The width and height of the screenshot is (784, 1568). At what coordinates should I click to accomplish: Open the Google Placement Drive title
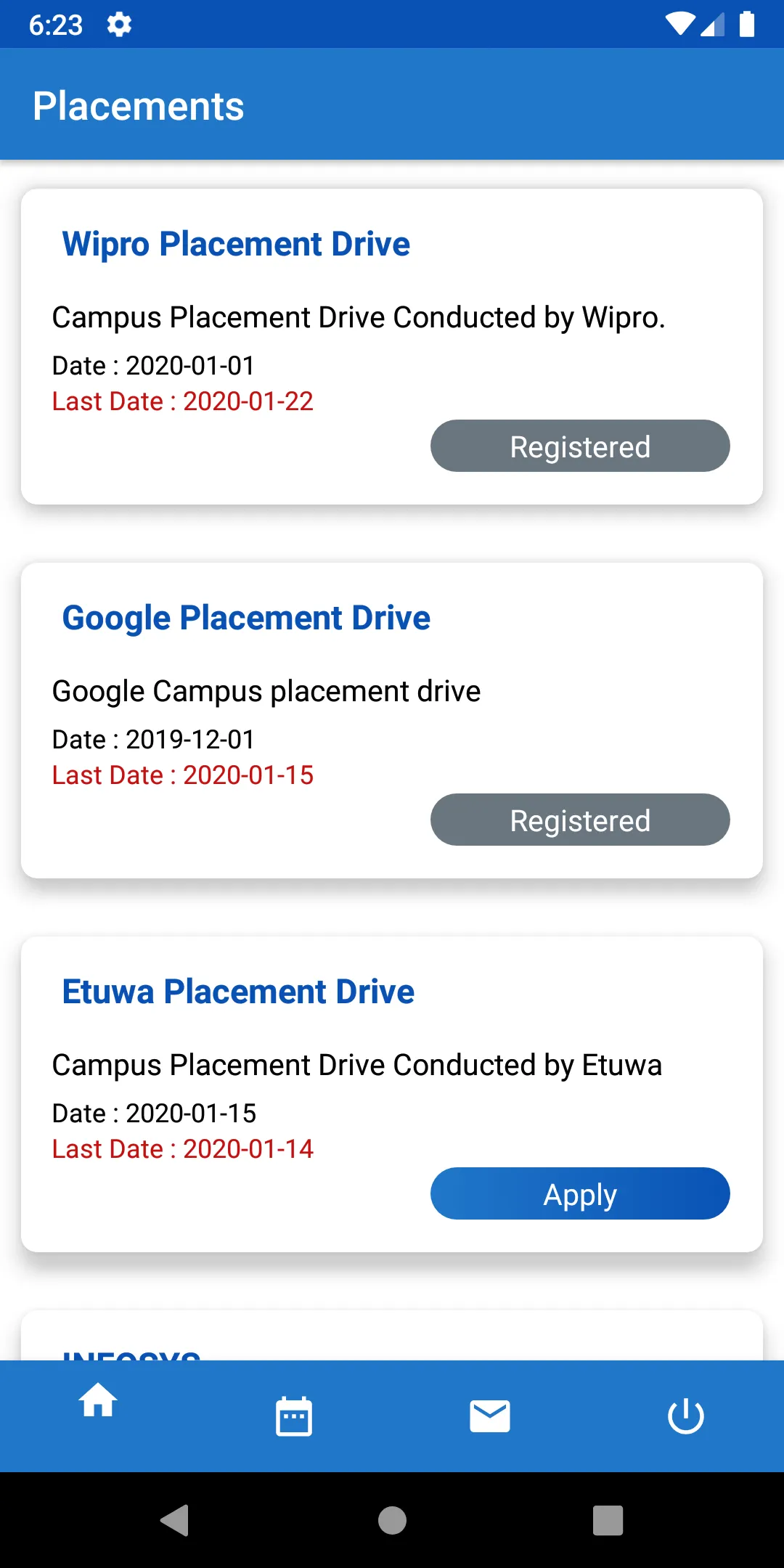[246, 618]
